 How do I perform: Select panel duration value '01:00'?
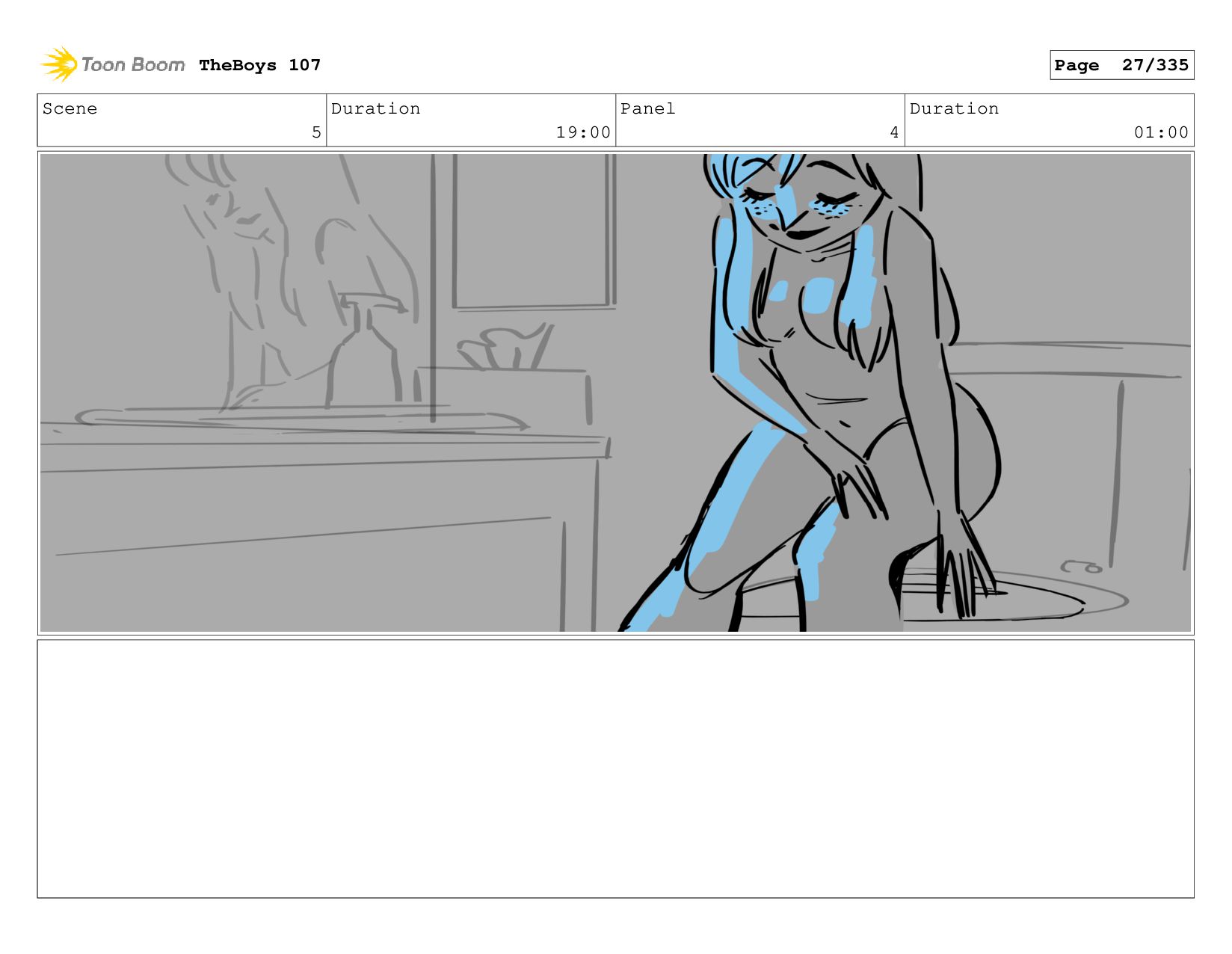coord(1161,132)
